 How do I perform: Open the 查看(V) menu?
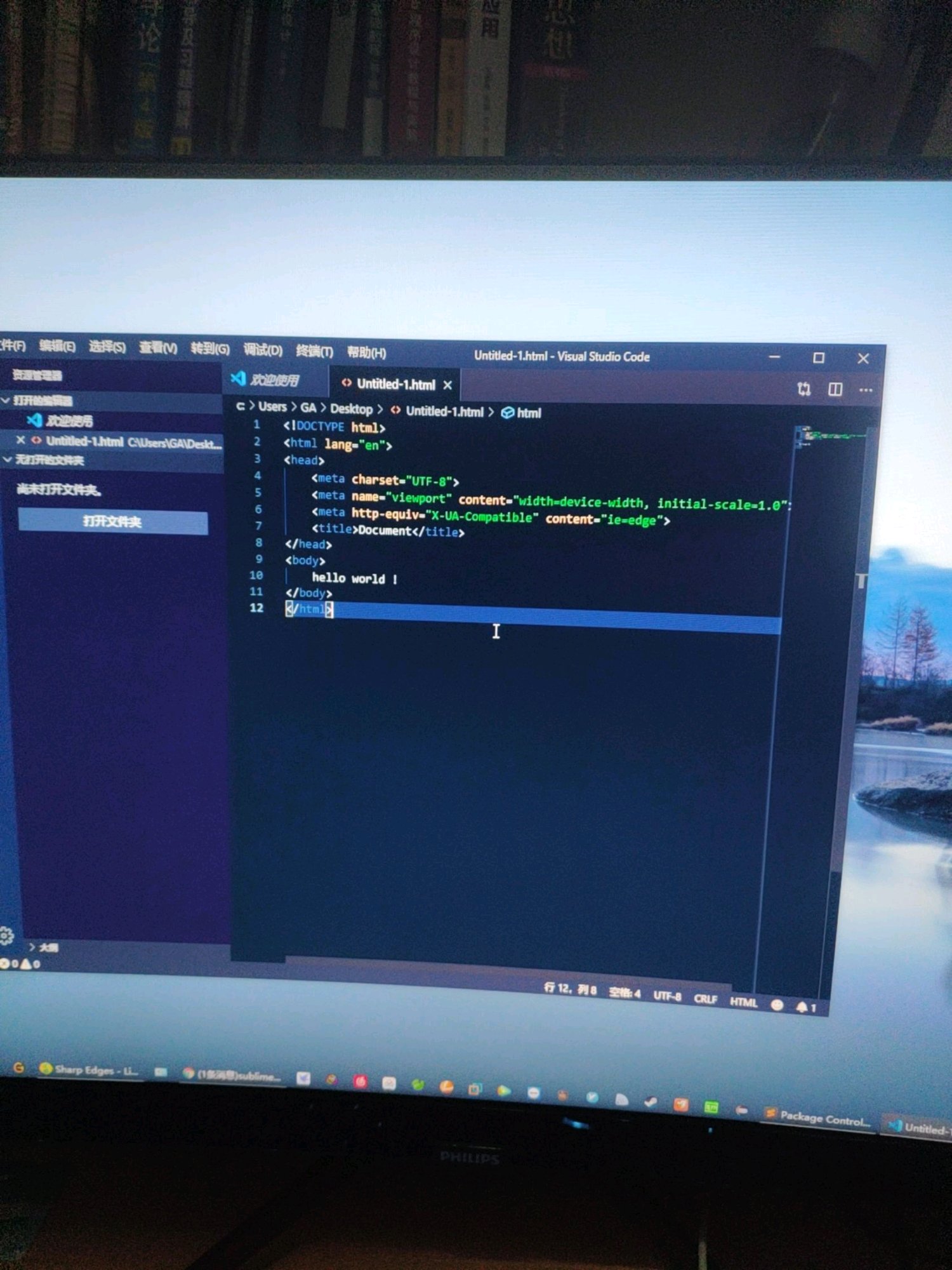pos(158,348)
